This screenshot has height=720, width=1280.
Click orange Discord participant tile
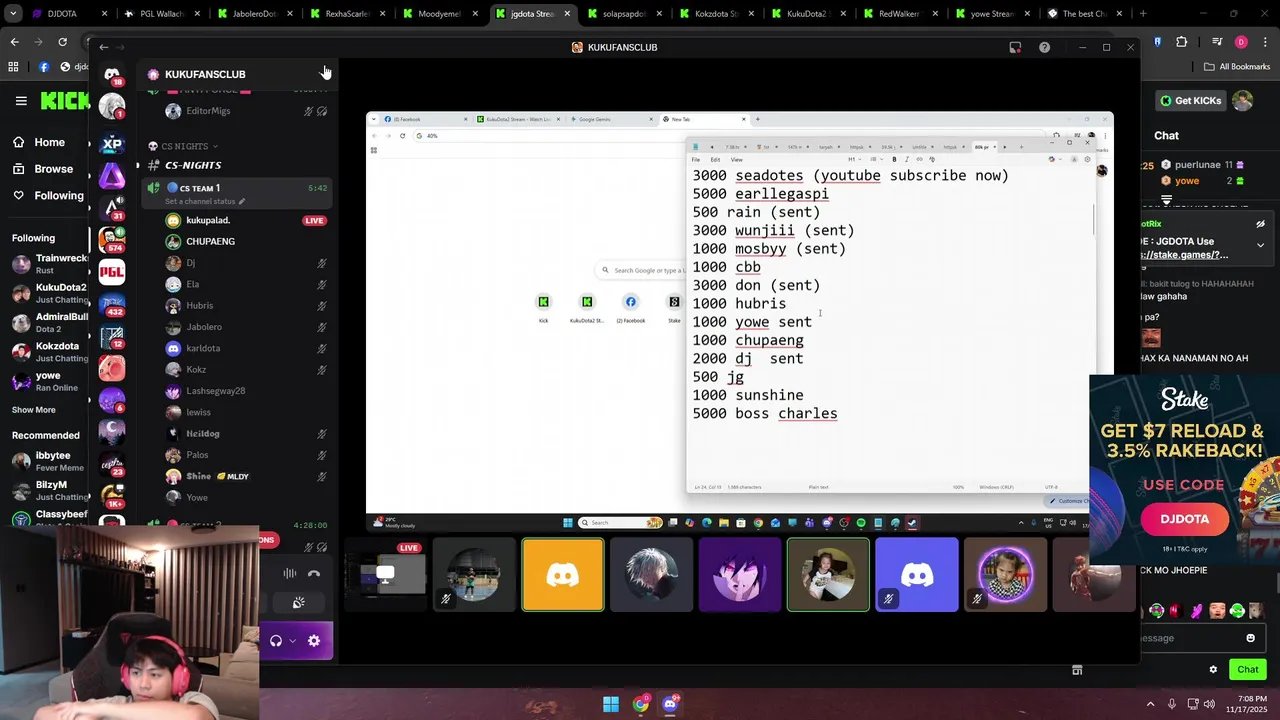[563, 574]
